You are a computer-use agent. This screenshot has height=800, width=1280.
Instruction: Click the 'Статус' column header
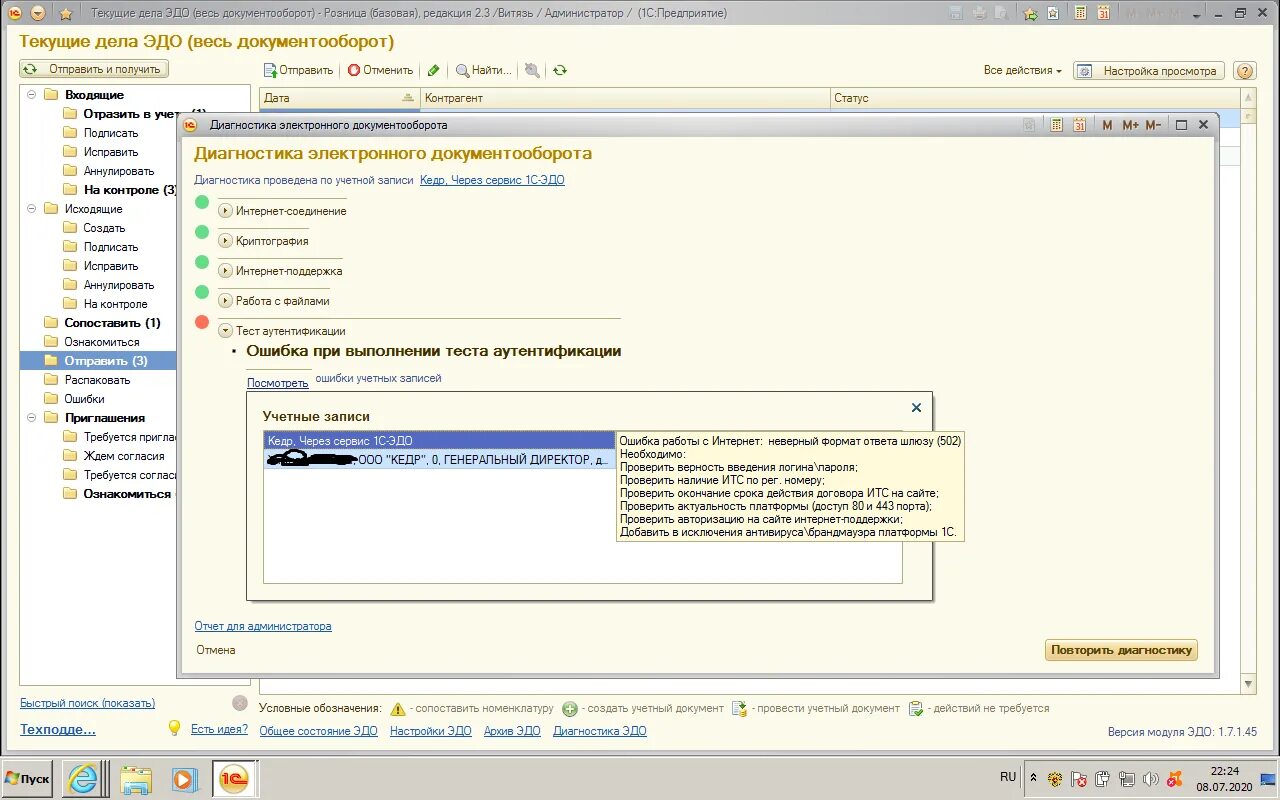[x=1033, y=98]
